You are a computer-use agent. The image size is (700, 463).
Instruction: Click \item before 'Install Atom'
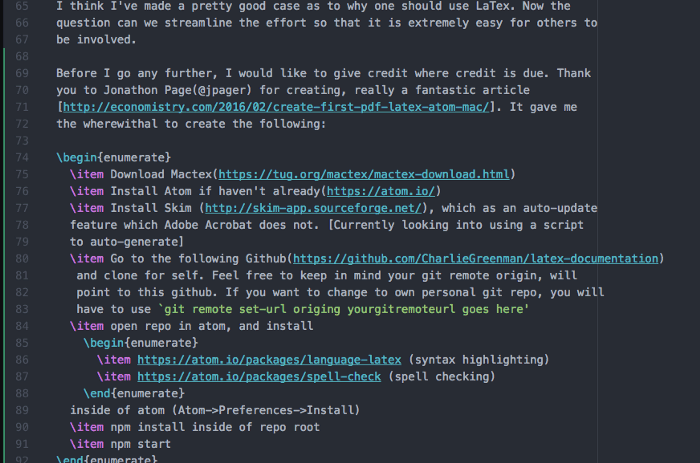87,192
